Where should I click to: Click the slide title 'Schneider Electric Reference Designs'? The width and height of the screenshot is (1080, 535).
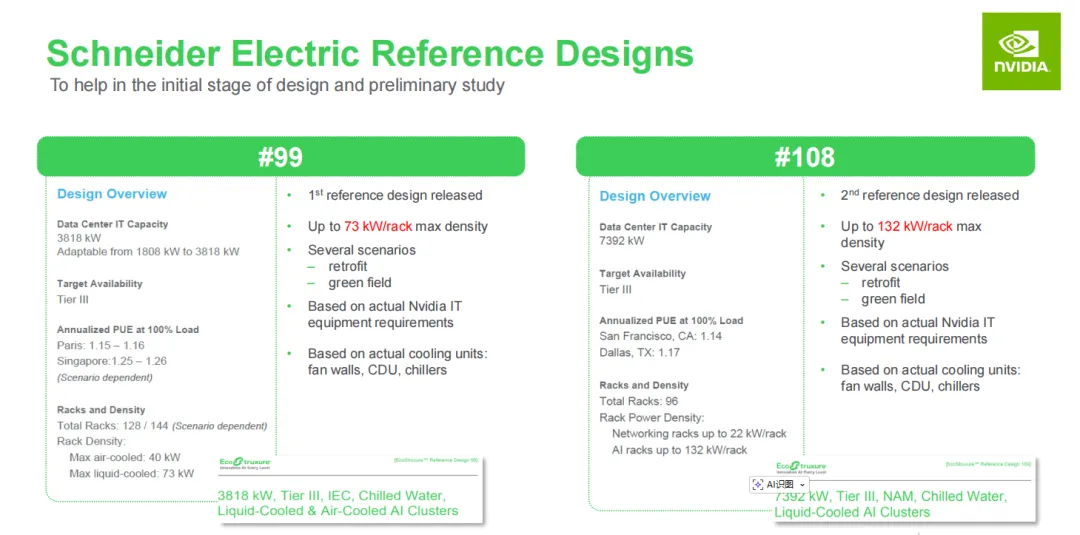369,54
